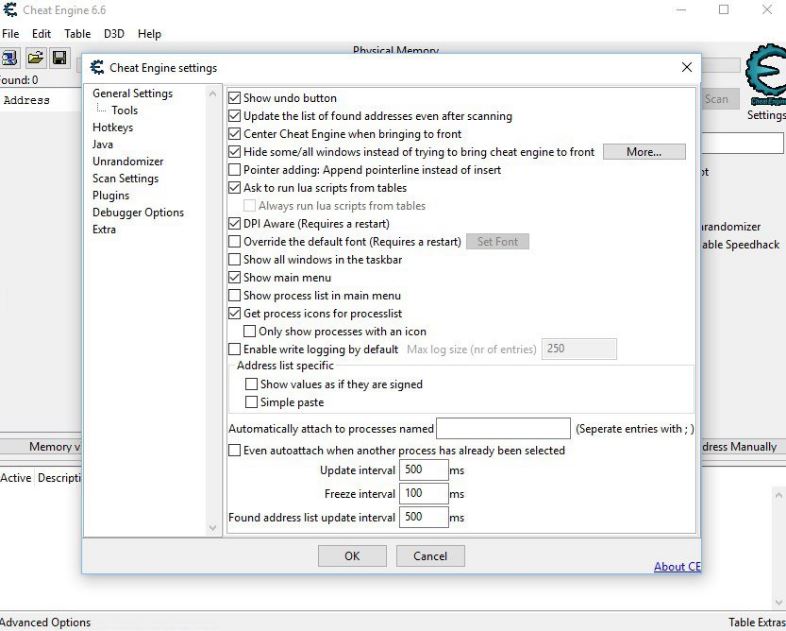Enable Show all windows in the taskbar
The width and height of the screenshot is (786, 631).
click(235, 260)
